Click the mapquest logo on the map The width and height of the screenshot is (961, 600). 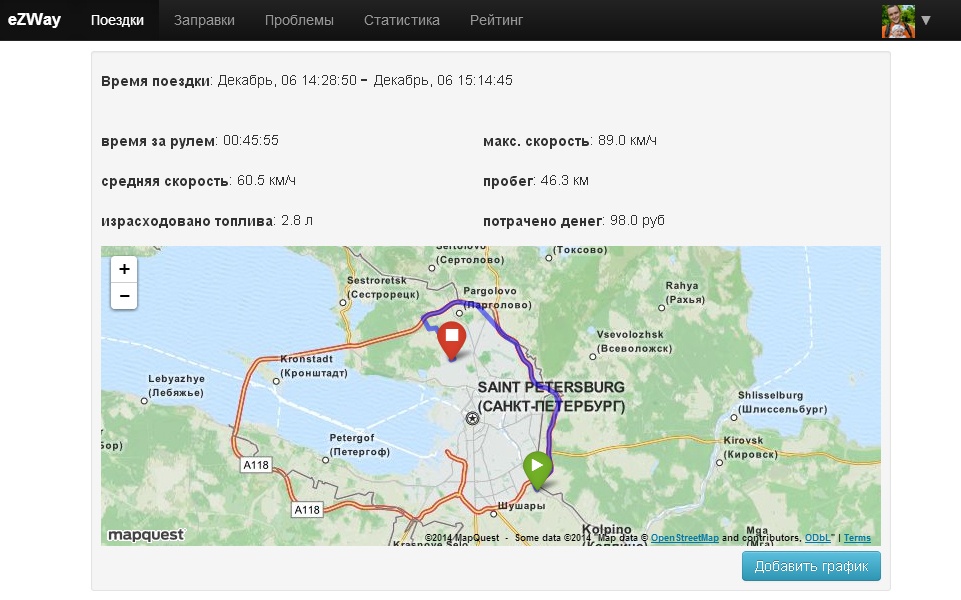pos(146,535)
